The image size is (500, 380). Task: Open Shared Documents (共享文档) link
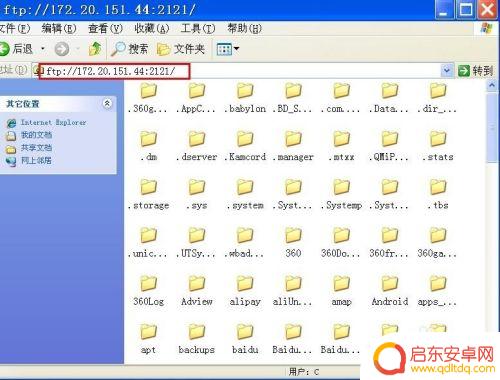[x=29, y=148]
